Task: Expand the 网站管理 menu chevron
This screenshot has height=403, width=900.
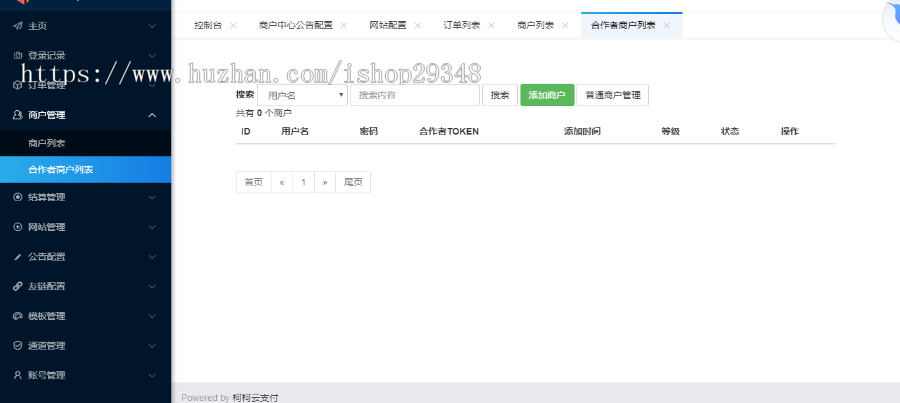Action: coord(152,227)
